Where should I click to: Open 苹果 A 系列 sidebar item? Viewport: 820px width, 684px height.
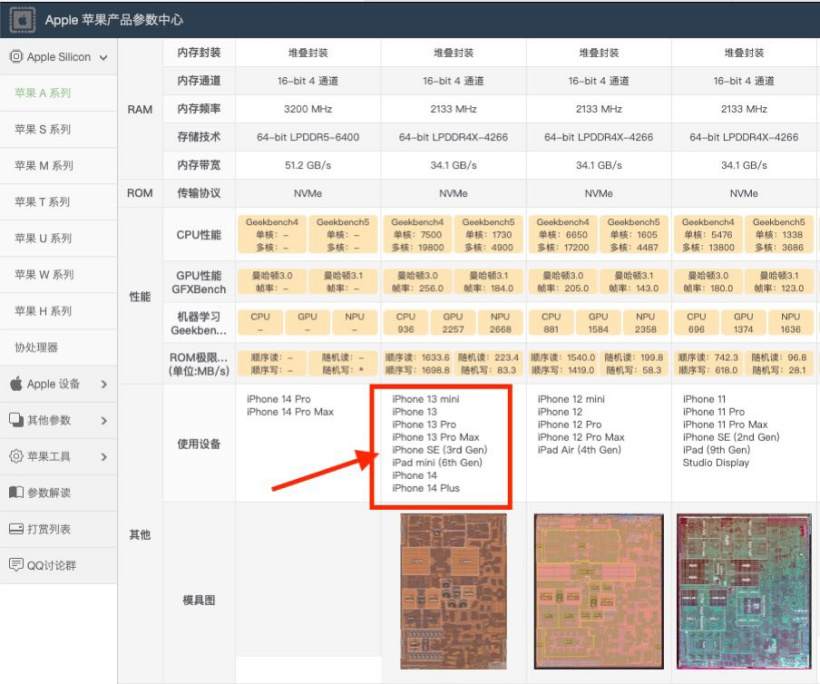coord(42,93)
